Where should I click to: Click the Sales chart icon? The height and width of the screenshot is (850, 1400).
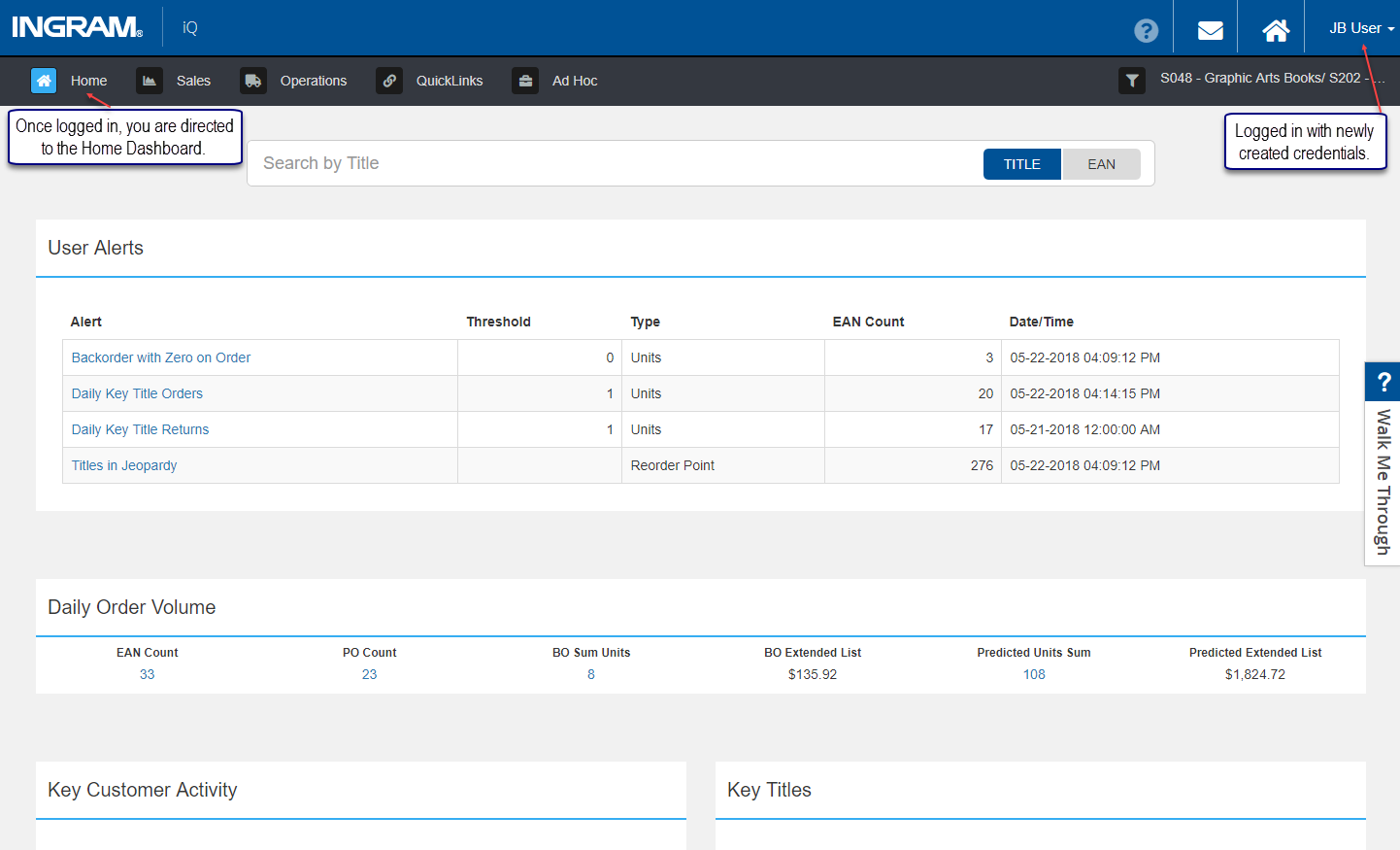150,81
